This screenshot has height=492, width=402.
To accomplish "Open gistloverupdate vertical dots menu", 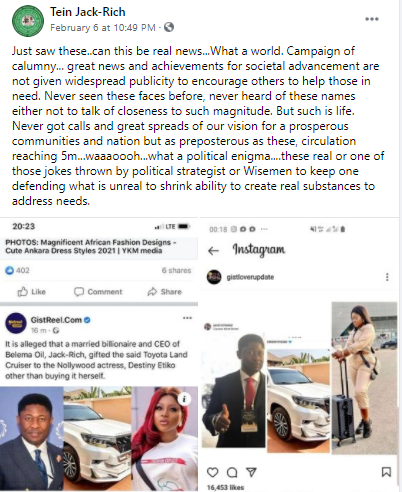I will coord(387,277).
